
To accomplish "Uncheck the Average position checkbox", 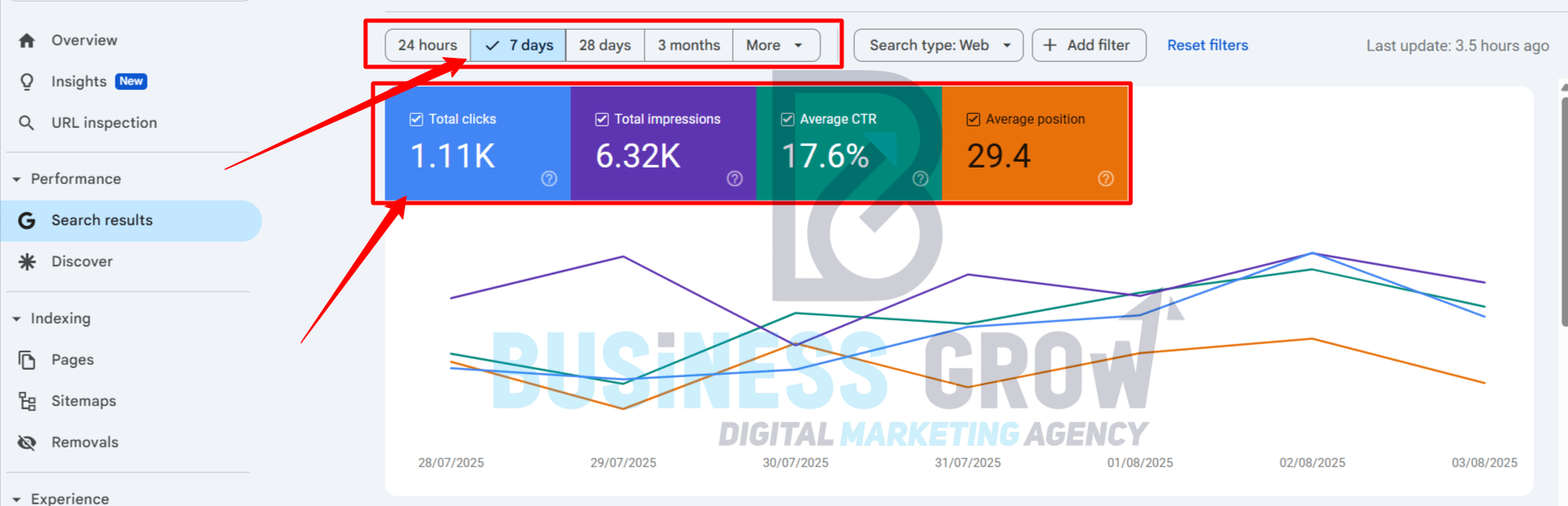I will pyautogui.click(x=973, y=119).
